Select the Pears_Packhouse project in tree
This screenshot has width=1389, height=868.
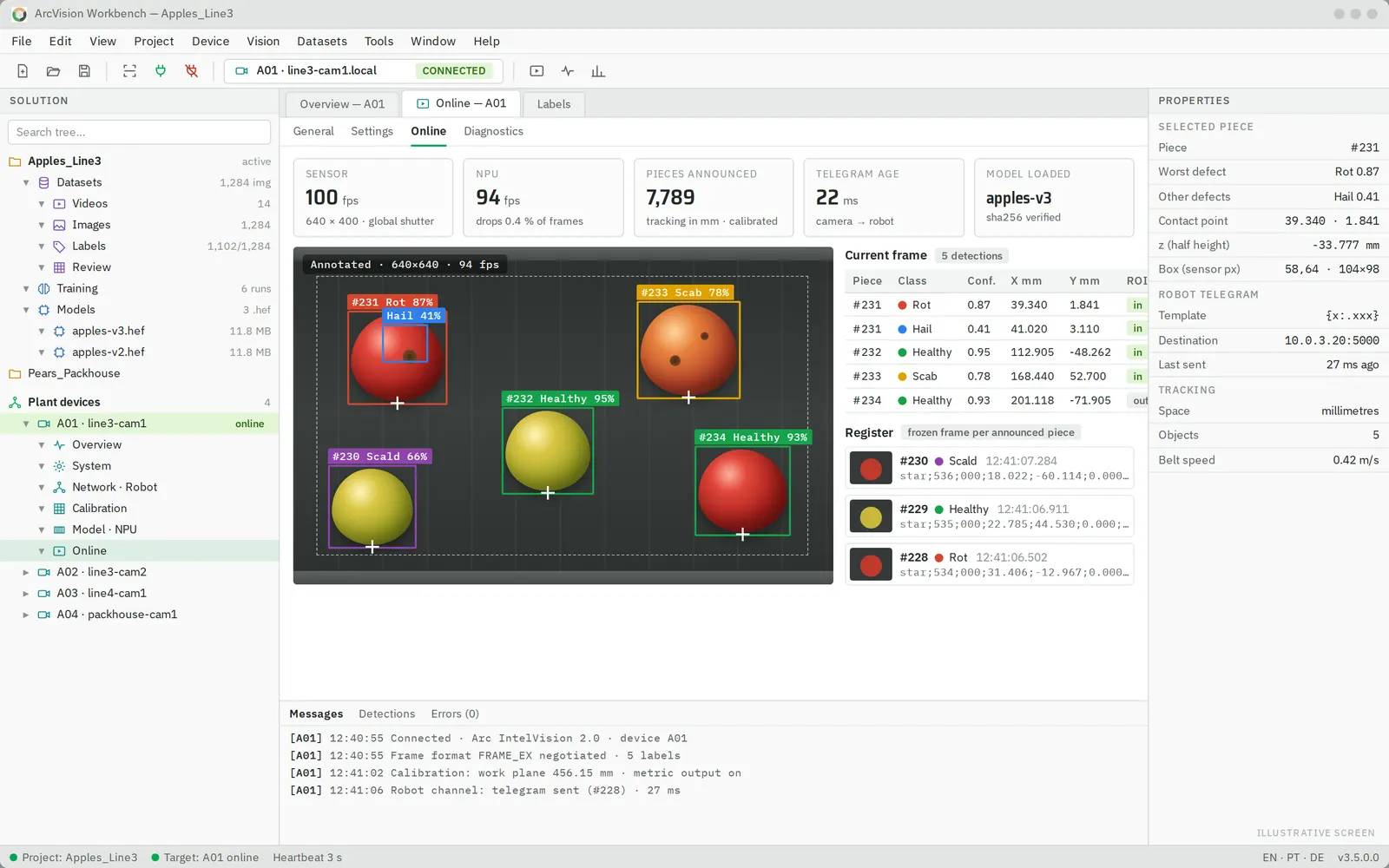74,373
